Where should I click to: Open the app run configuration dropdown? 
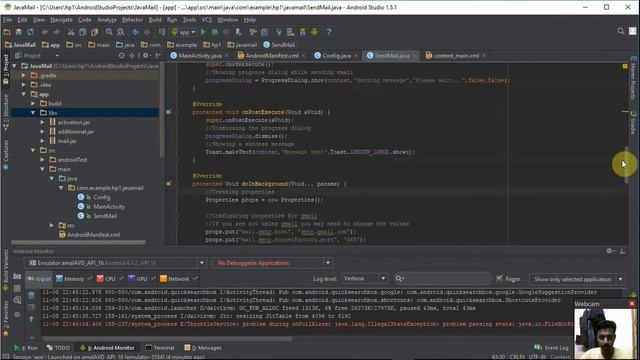(184, 32)
